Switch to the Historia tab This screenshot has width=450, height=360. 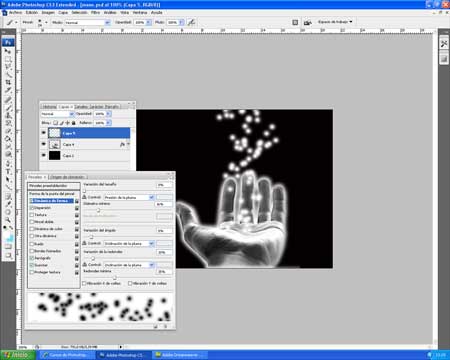[x=49, y=107]
